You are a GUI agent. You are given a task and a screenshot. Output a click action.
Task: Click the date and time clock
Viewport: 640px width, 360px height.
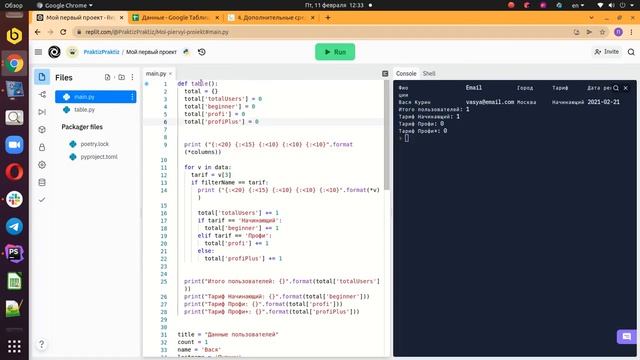334,5
